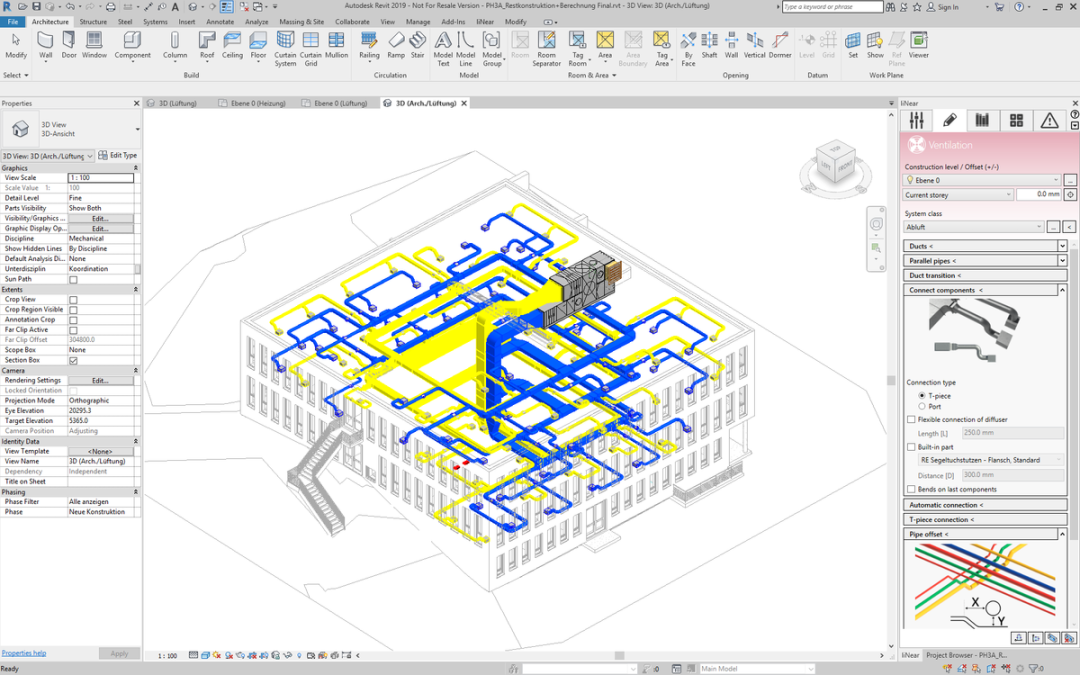
Task: Select the Wall tool in the ribbon
Action: [x=45, y=44]
